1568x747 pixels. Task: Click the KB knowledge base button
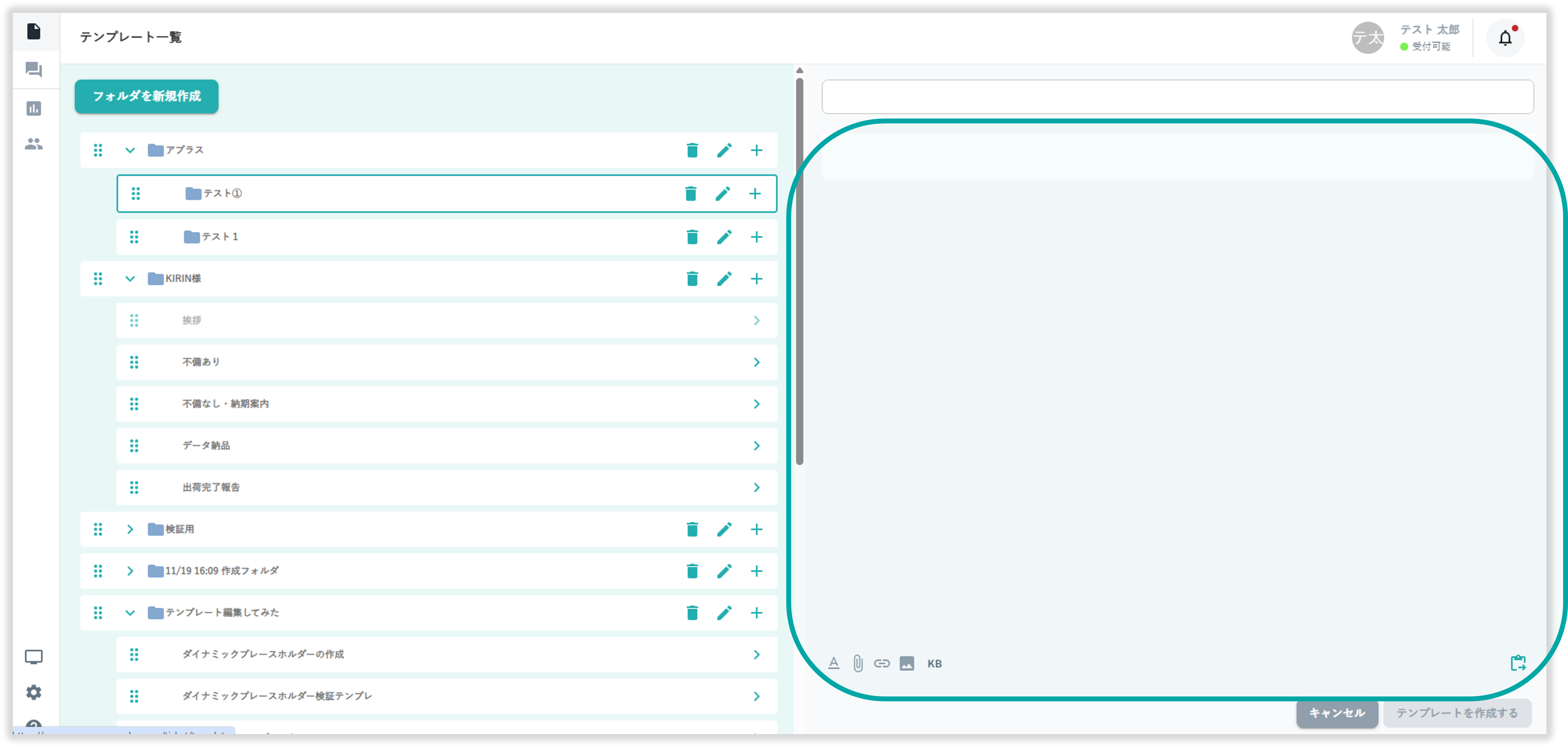(x=934, y=664)
